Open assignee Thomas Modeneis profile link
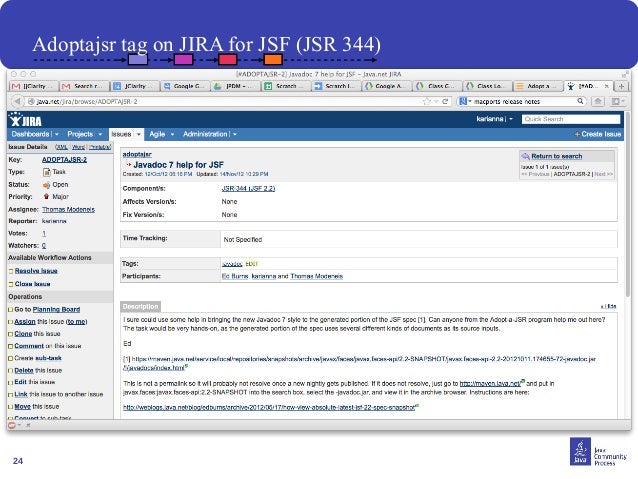 click(68, 210)
